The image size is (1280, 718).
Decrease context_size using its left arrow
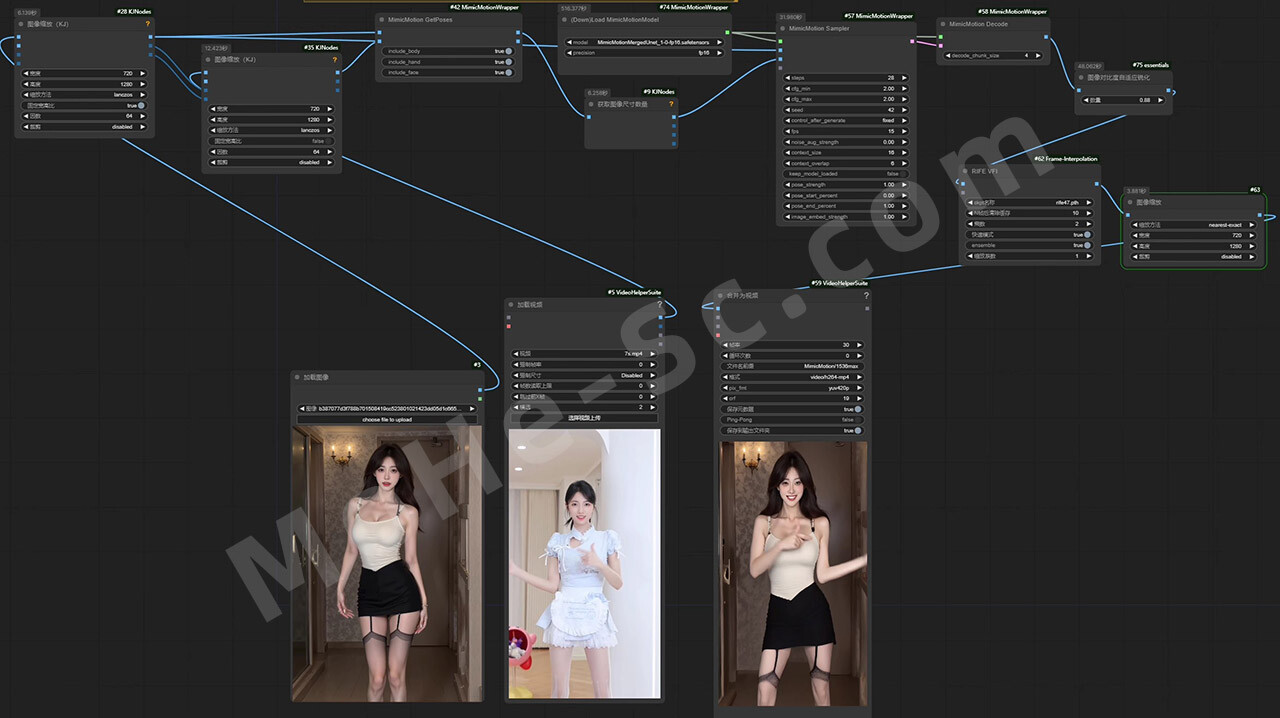click(x=787, y=152)
